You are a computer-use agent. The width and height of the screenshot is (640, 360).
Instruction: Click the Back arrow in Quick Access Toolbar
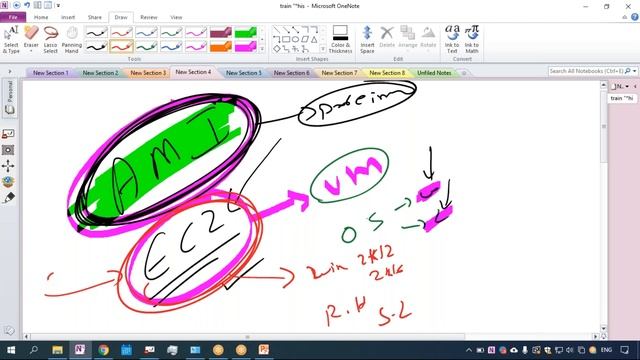click(17, 6)
